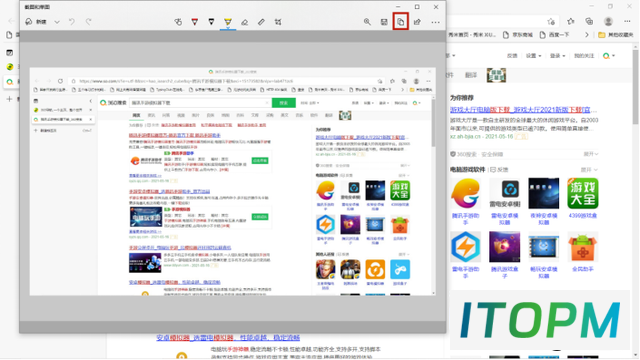
Task: Select the red ballpoint pen tool
Action: 195,22
